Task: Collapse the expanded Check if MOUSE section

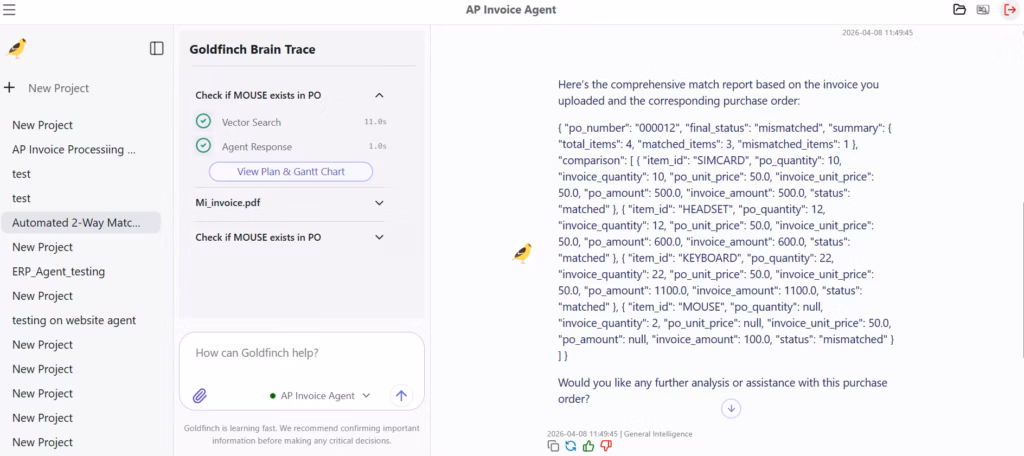Action: 379,95
